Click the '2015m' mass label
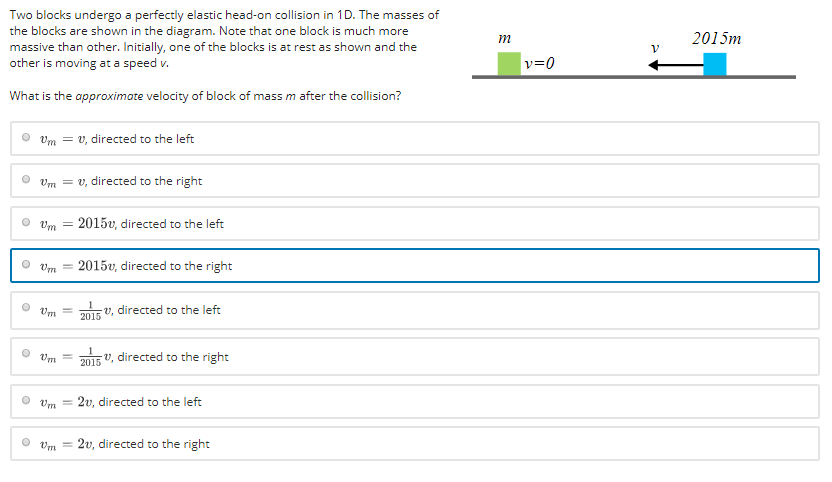 [716, 39]
